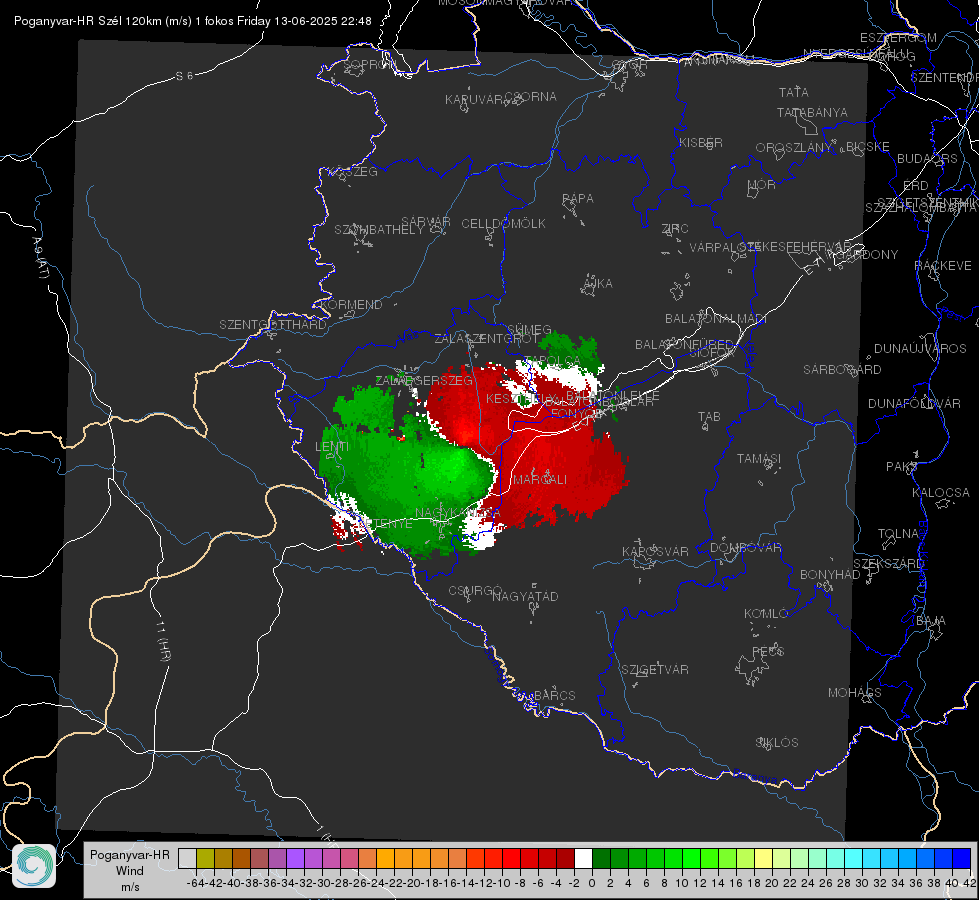
Task: Click the RACKEVE city label
Action: 943,266
